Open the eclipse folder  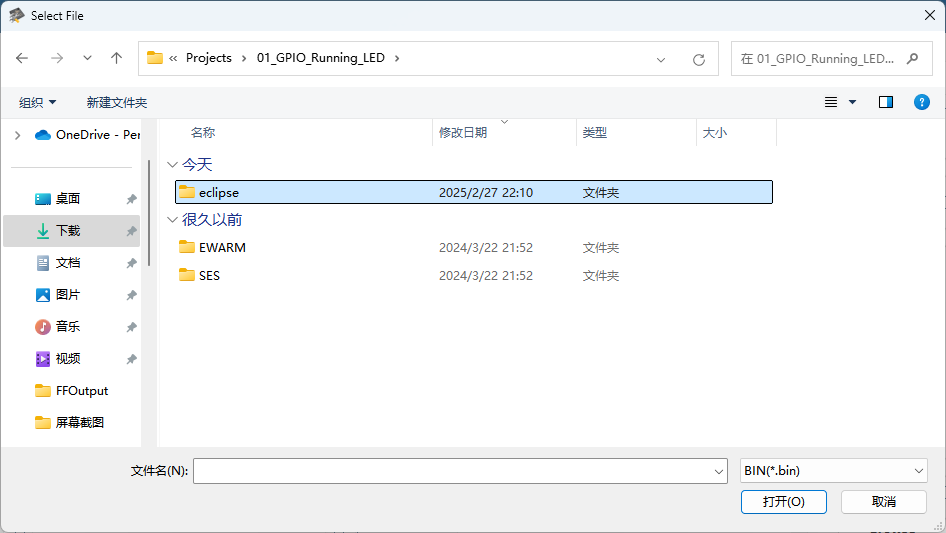(218, 192)
